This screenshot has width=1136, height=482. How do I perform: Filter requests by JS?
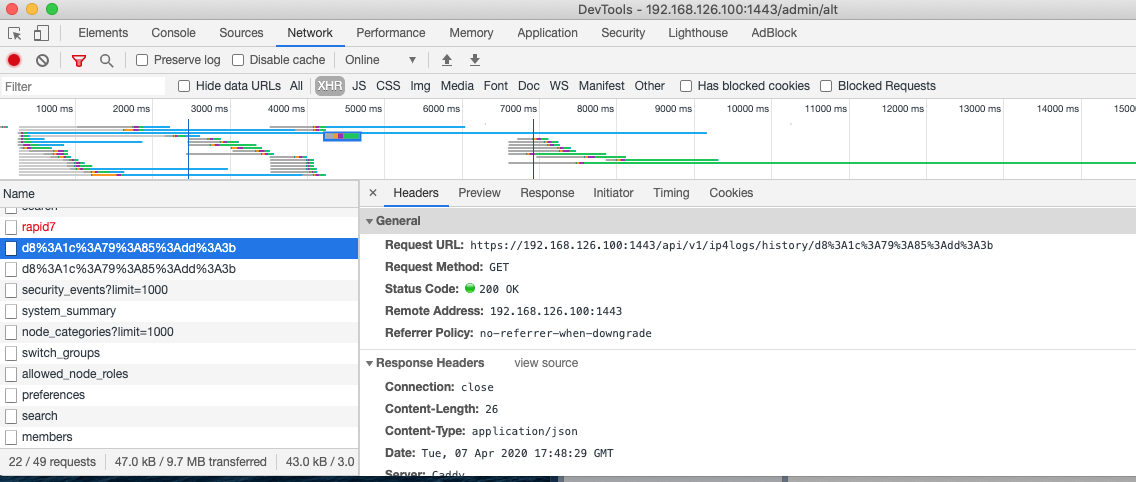point(359,86)
